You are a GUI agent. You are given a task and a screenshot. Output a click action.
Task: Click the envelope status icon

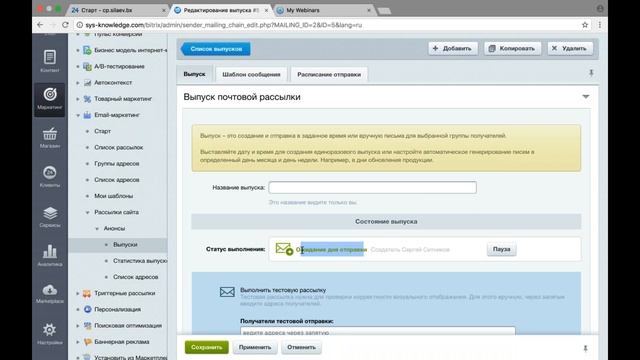[x=284, y=249]
